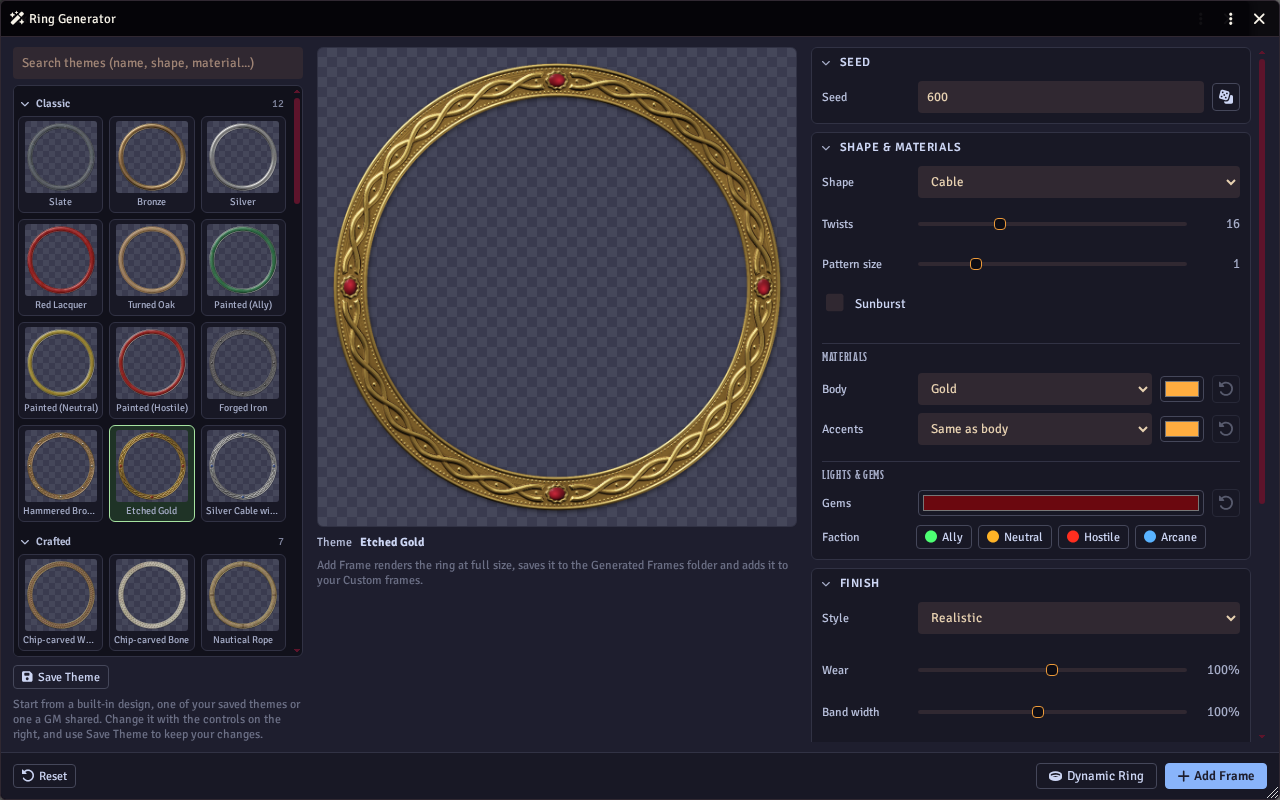1280x800 pixels.
Task: Click the Seed value field
Action: click(1061, 97)
